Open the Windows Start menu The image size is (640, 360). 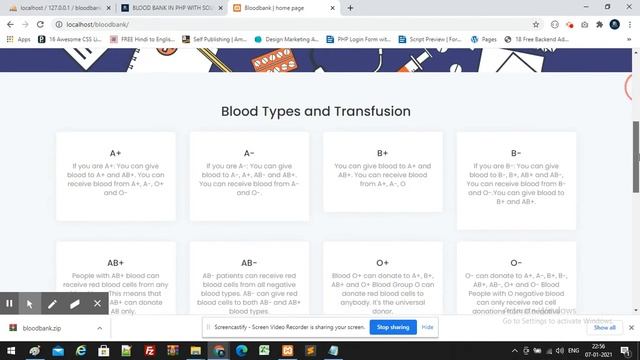point(11,351)
